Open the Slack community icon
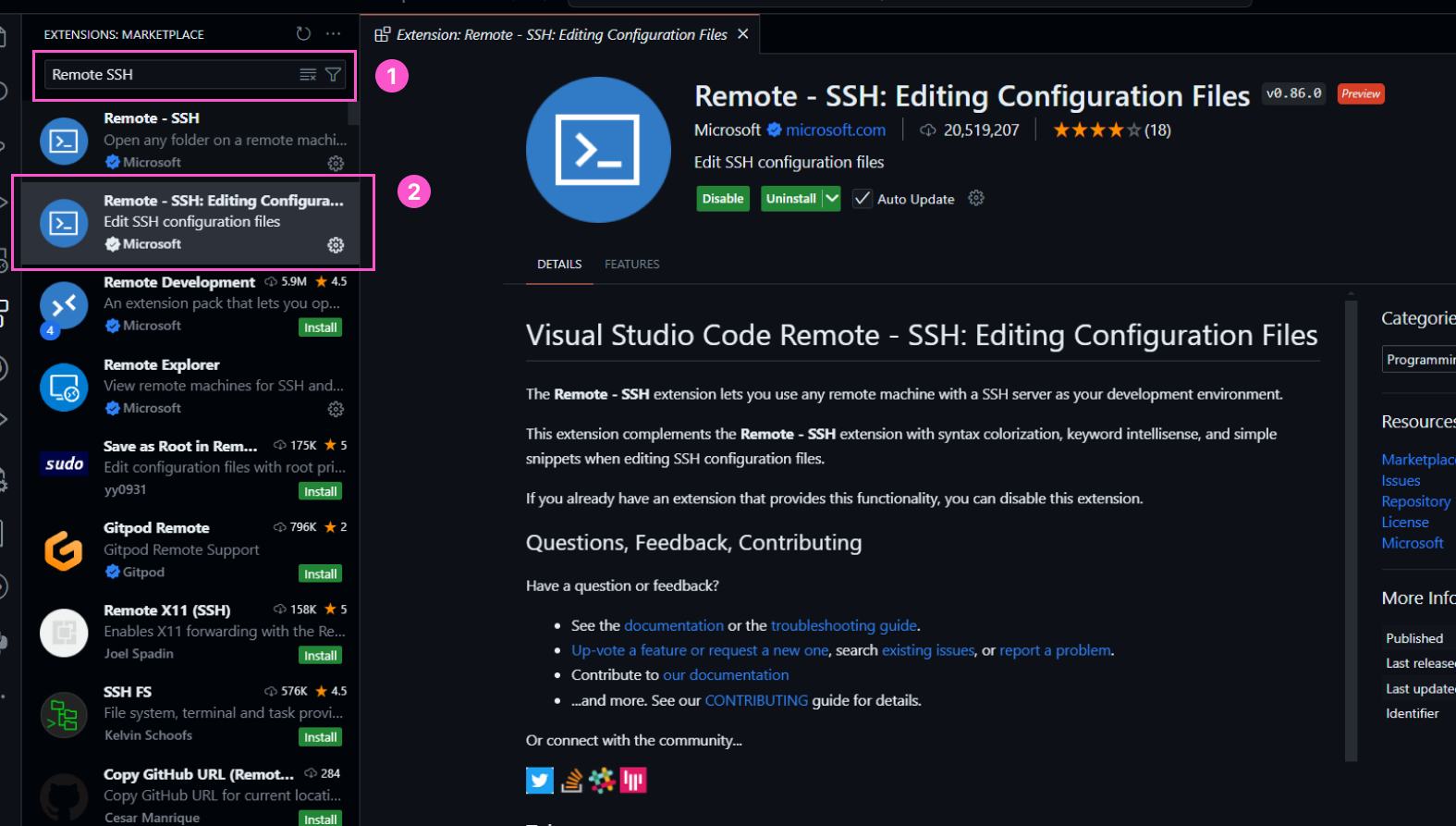Image resolution: width=1456 pixels, height=826 pixels. pyautogui.click(x=602, y=781)
